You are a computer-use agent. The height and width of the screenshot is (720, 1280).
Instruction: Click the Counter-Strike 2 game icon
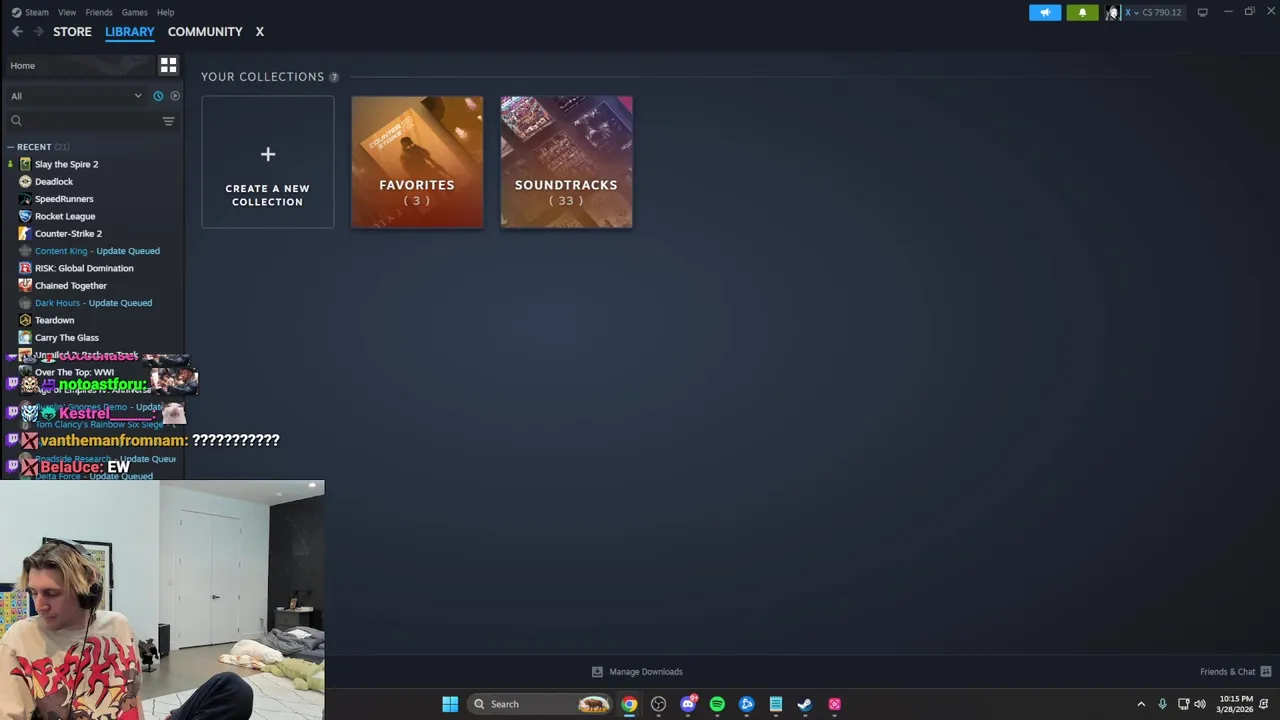pyautogui.click(x=25, y=233)
